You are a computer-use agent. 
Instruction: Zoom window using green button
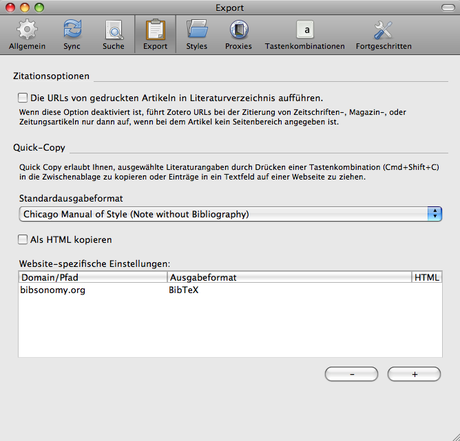(39, 7)
